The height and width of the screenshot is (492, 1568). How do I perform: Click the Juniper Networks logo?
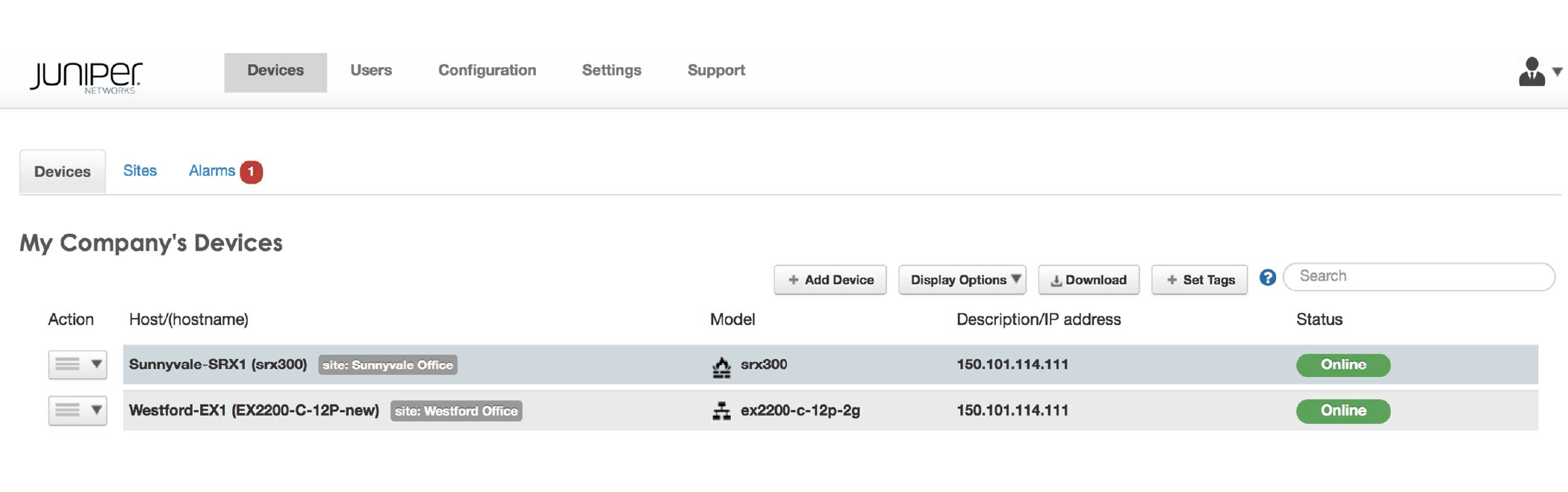pos(86,77)
